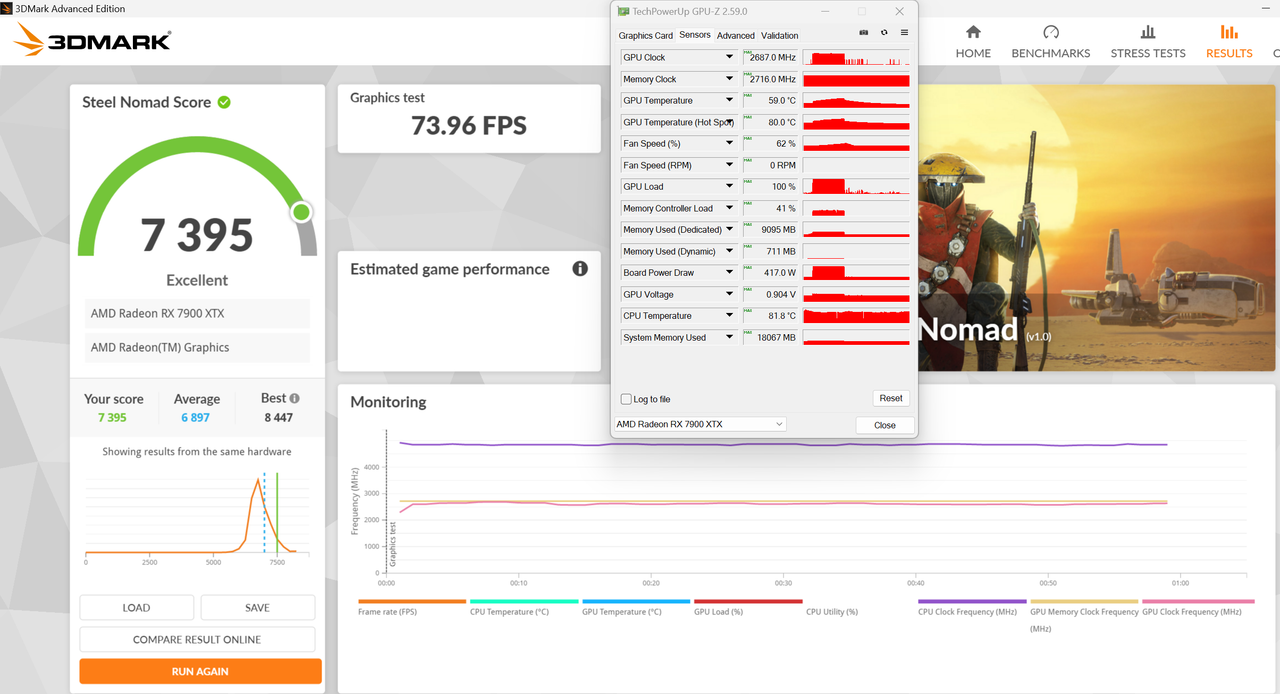
Task: Open the STRESS TESTS section
Action: click(x=1148, y=42)
